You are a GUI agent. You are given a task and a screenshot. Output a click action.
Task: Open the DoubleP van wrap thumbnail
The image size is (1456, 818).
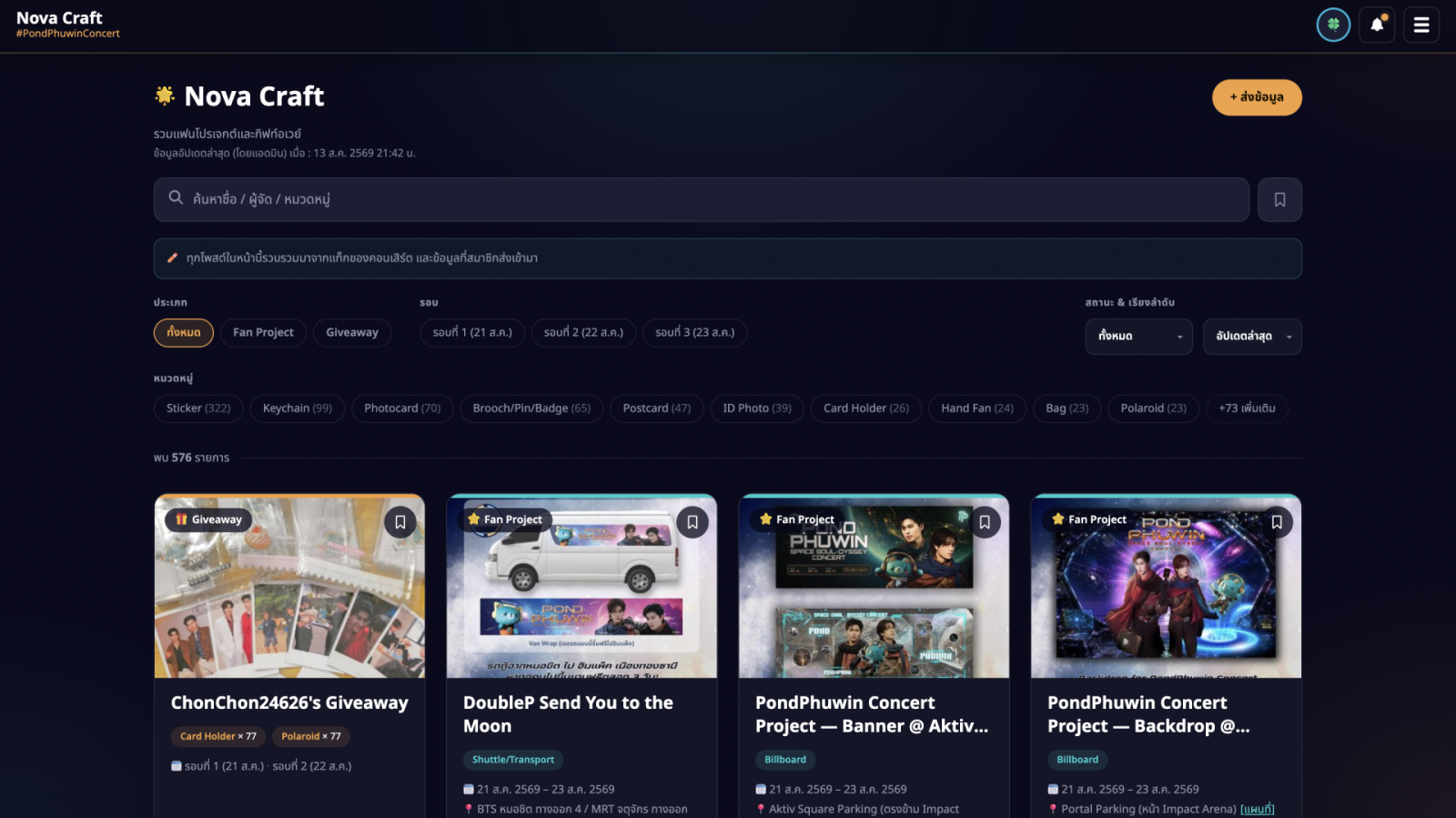[581, 588]
